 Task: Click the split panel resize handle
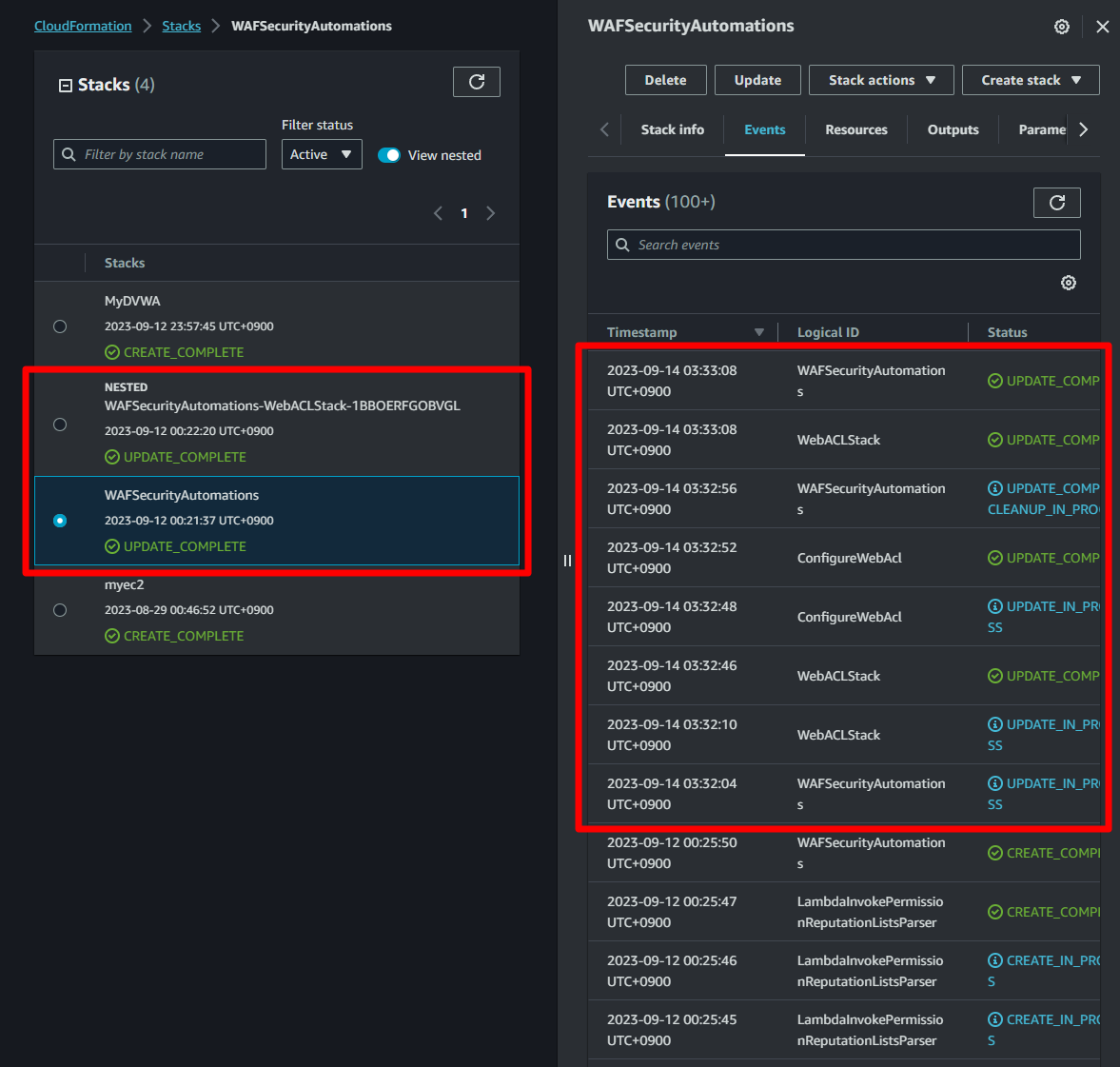[x=567, y=561]
